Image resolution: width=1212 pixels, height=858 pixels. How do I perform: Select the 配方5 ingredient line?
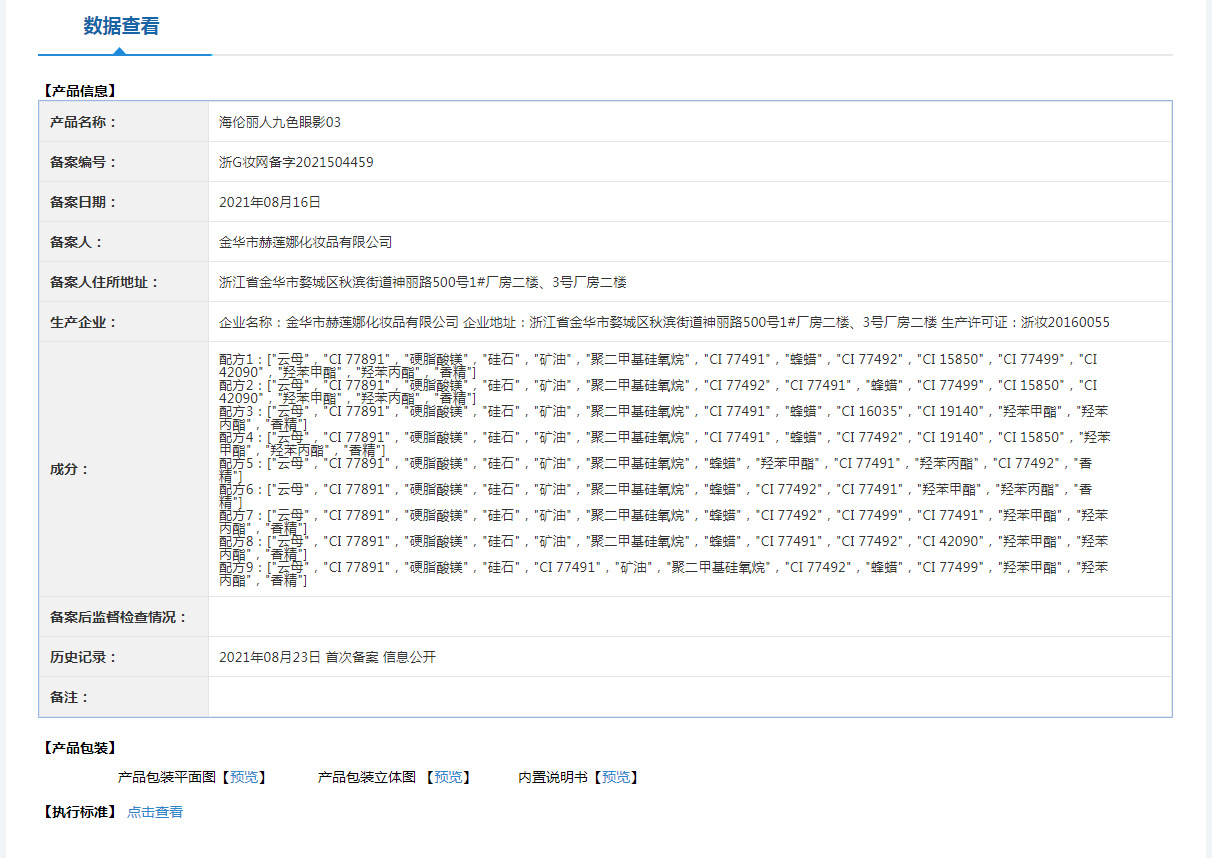coord(657,469)
